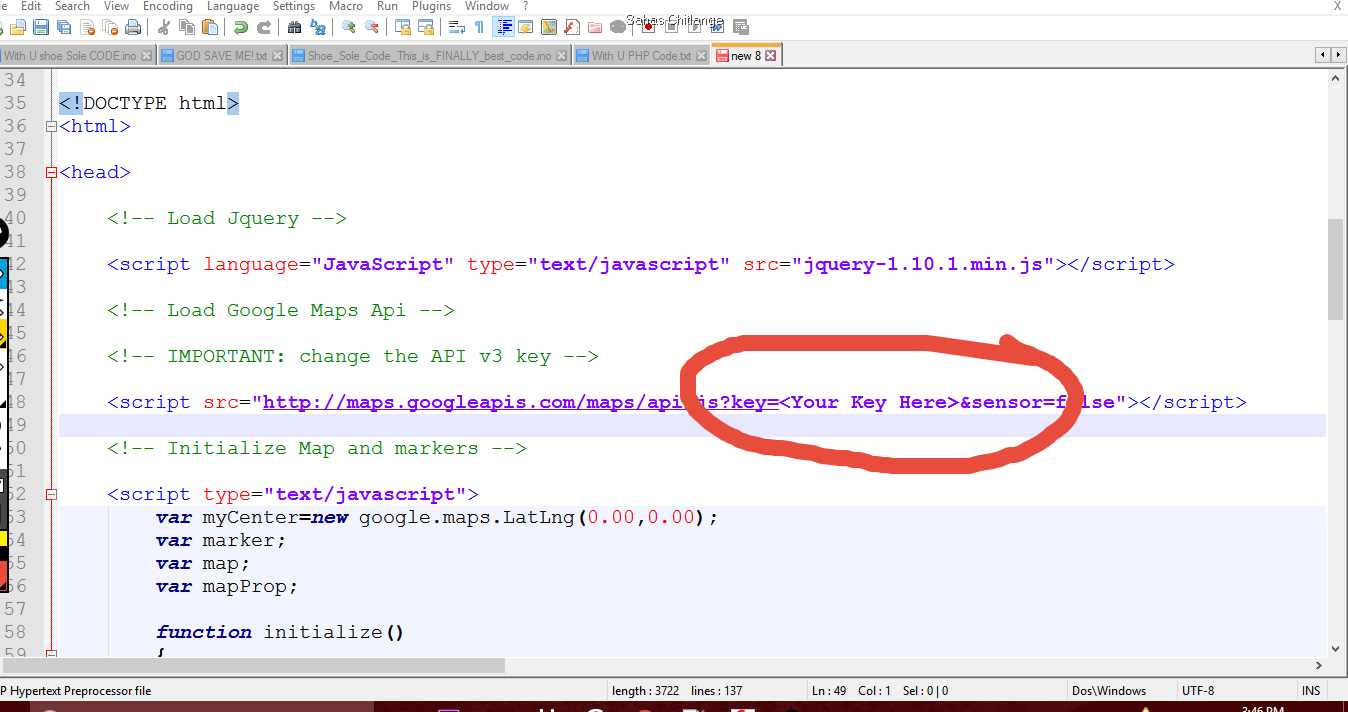This screenshot has width=1348, height=712.
Task: Zoom out using the magnifier minus icon
Action: pos(371,27)
